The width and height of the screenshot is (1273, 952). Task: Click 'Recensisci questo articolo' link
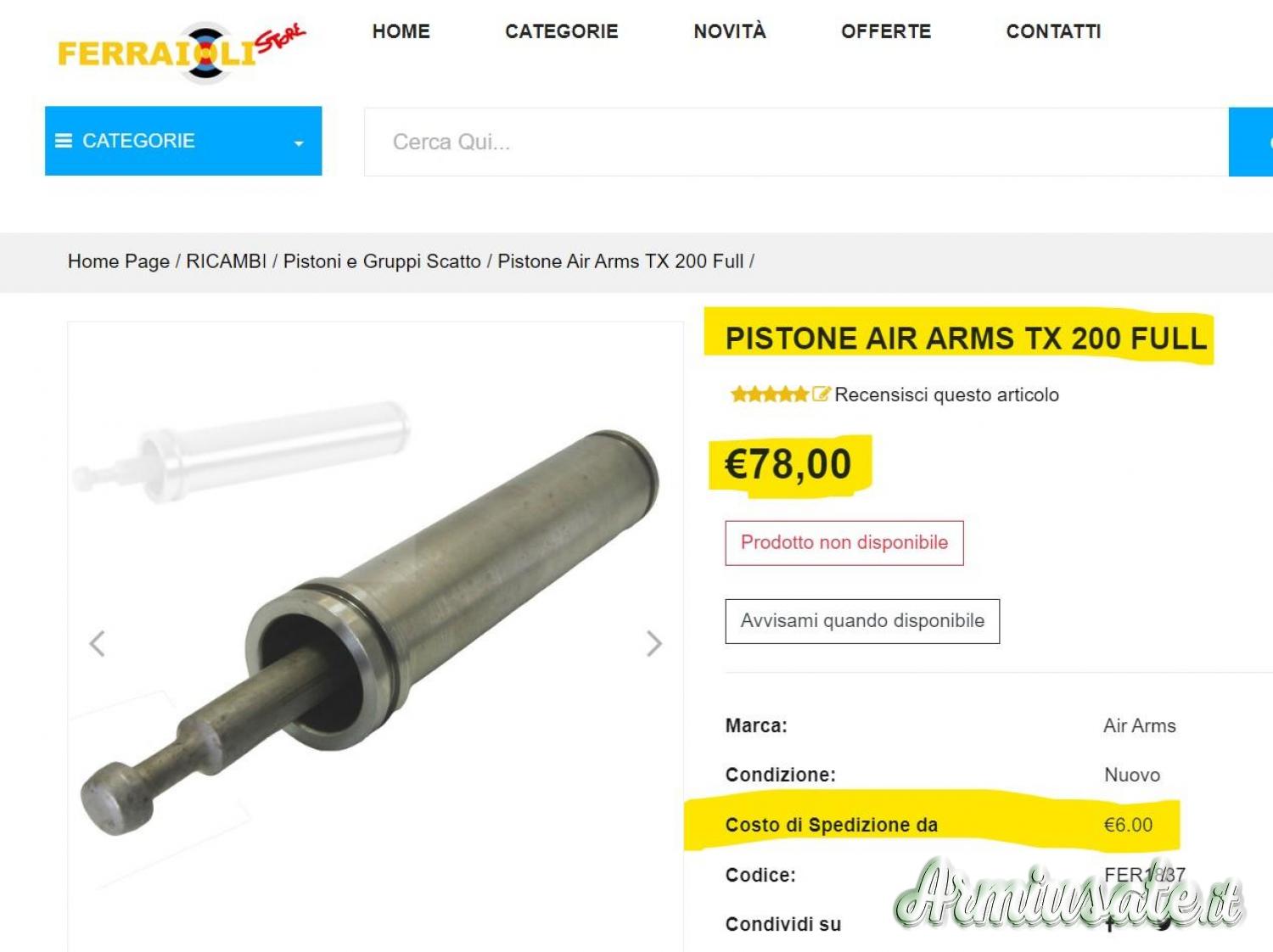[946, 395]
